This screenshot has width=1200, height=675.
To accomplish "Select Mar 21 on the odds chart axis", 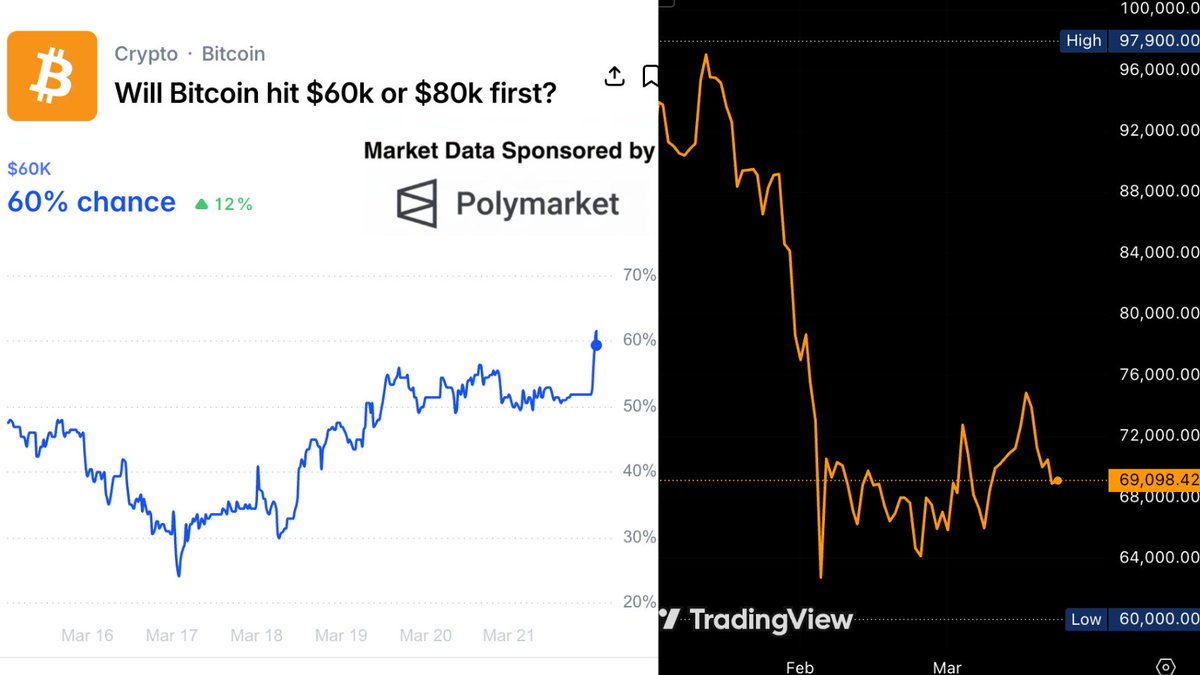I will [x=509, y=635].
